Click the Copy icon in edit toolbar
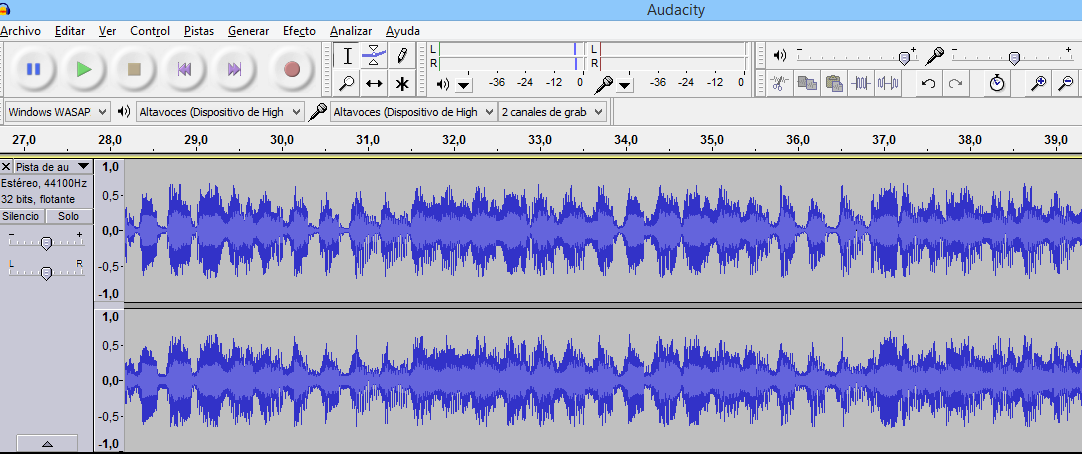Viewport: 1082px width, 454px height. (807, 83)
